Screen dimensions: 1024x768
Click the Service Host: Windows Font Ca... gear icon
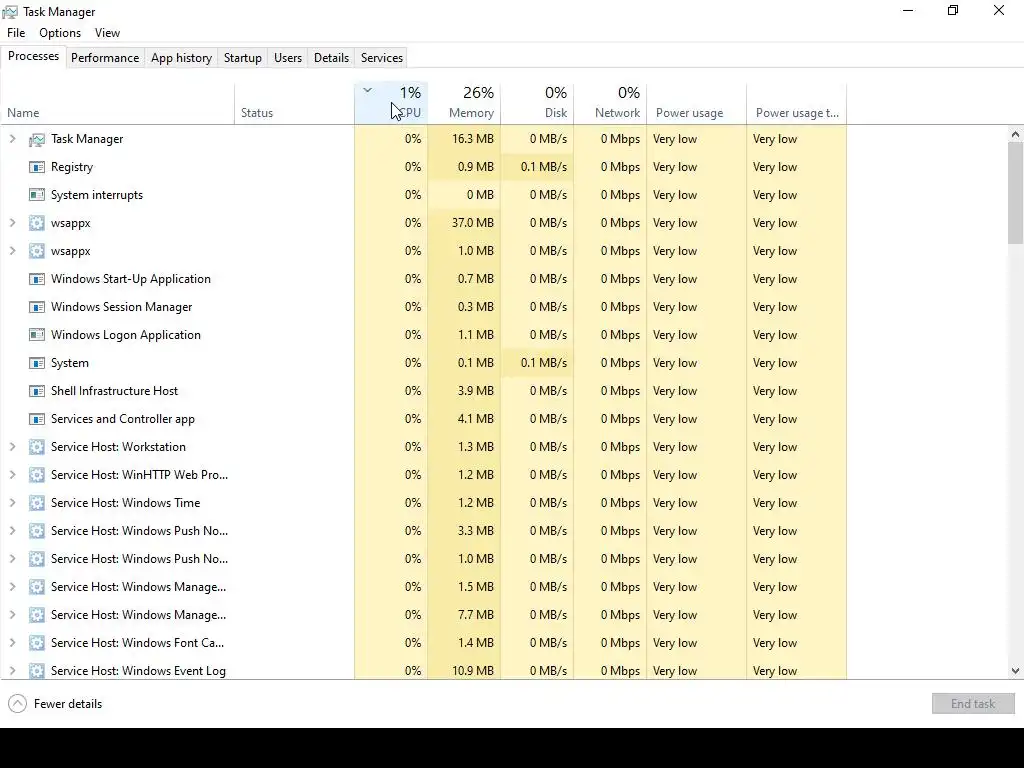click(37, 643)
